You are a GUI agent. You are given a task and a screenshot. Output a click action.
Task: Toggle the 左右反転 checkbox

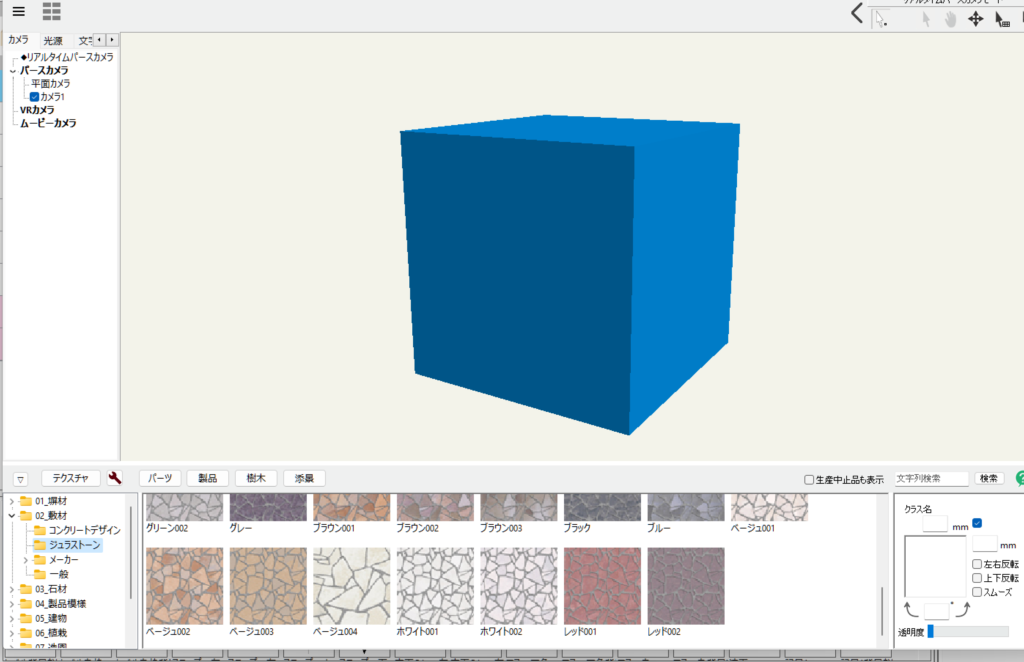[x=977, y=564]
